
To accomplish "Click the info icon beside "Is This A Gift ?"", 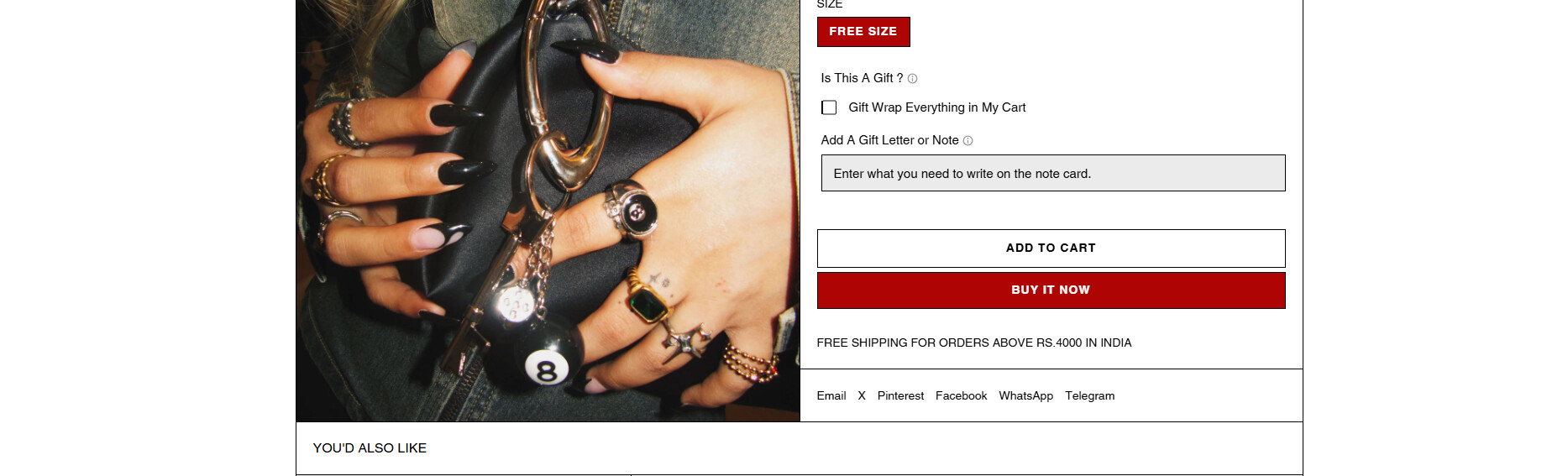I will tap(913, 79).
